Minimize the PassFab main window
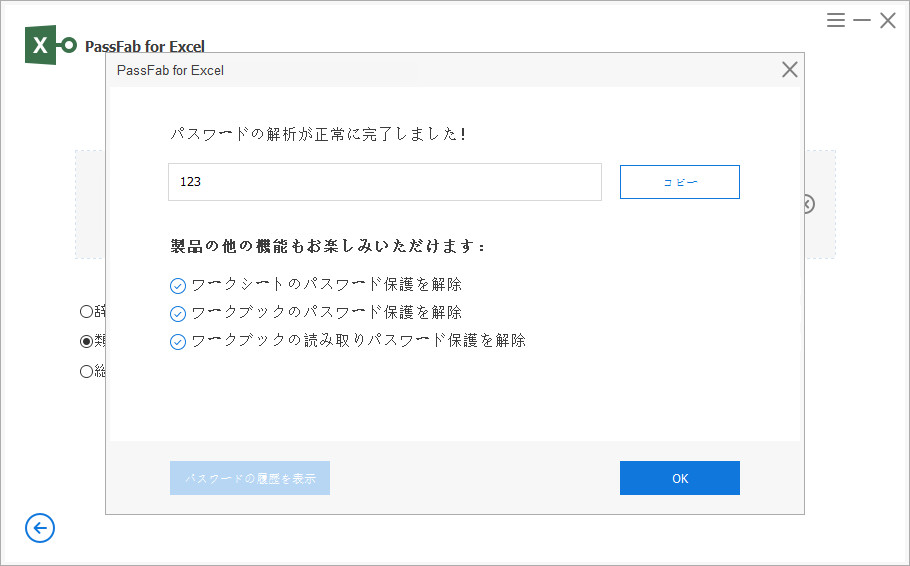 (x=862, y=20)
